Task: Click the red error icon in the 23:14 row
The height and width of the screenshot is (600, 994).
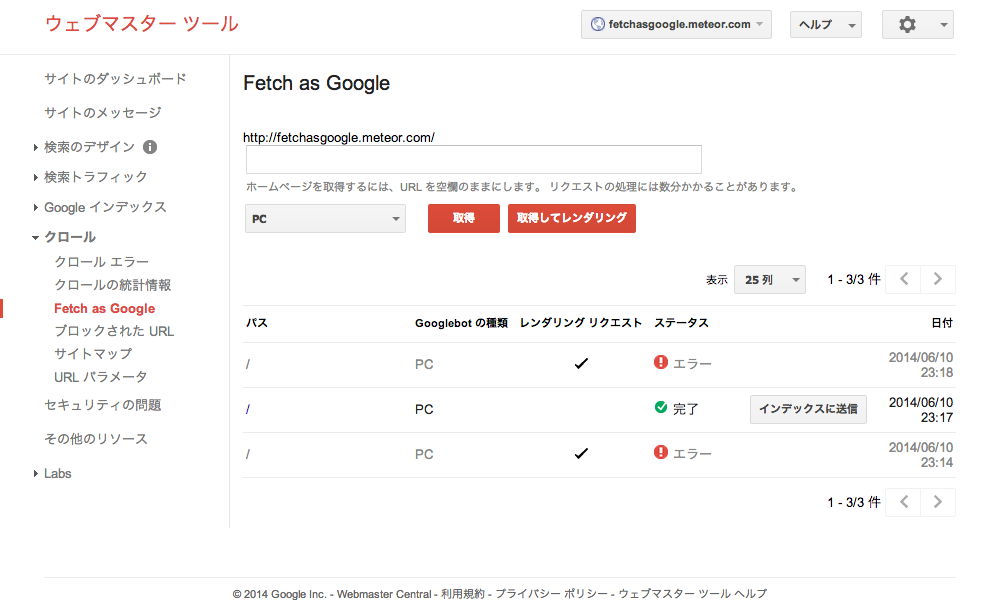Action: (661, 452)
